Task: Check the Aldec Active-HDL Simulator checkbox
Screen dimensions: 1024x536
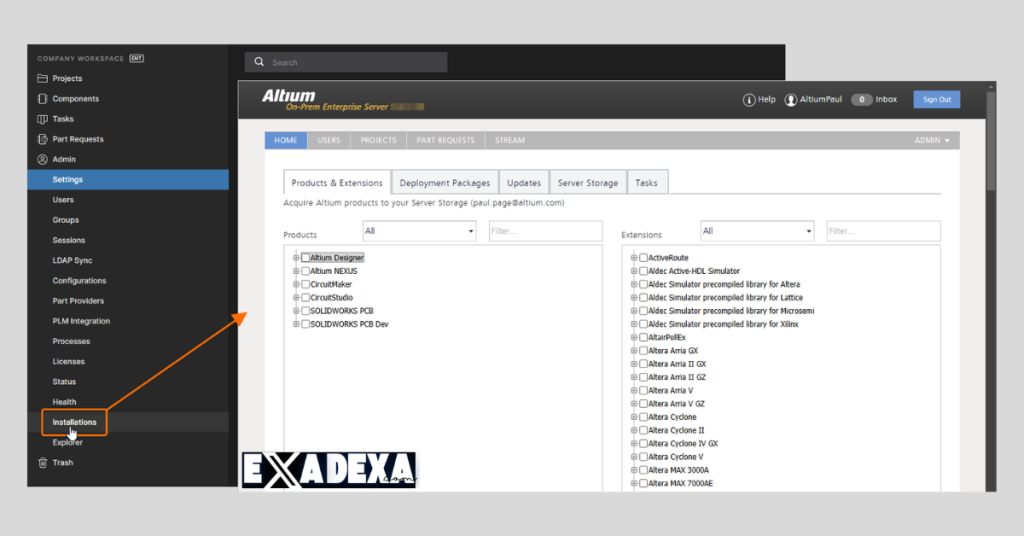Action: 643,271
